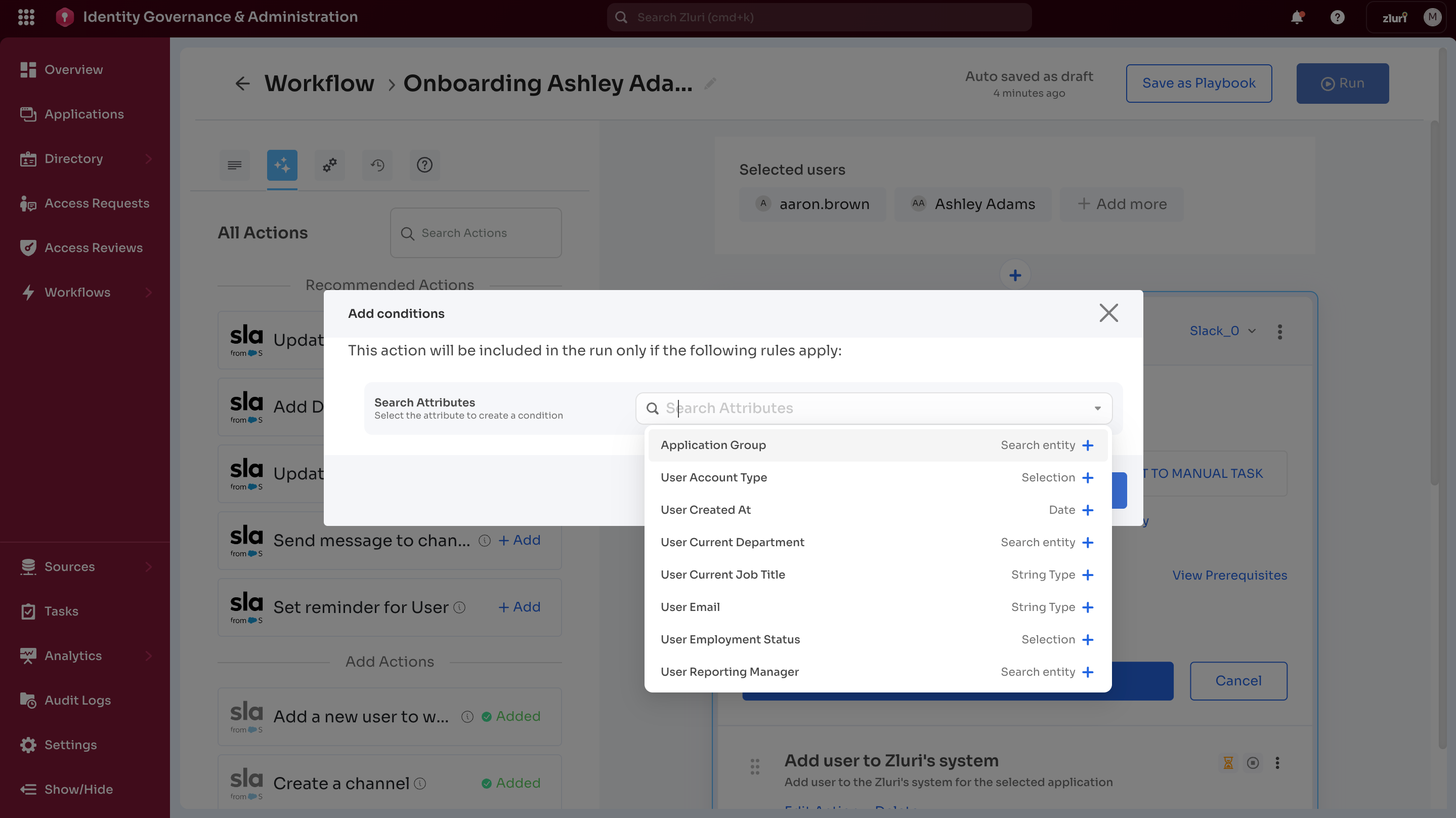Open the gears automation settings tab icon
This screenshot has height=818, width=1456.
coord(329,165)
